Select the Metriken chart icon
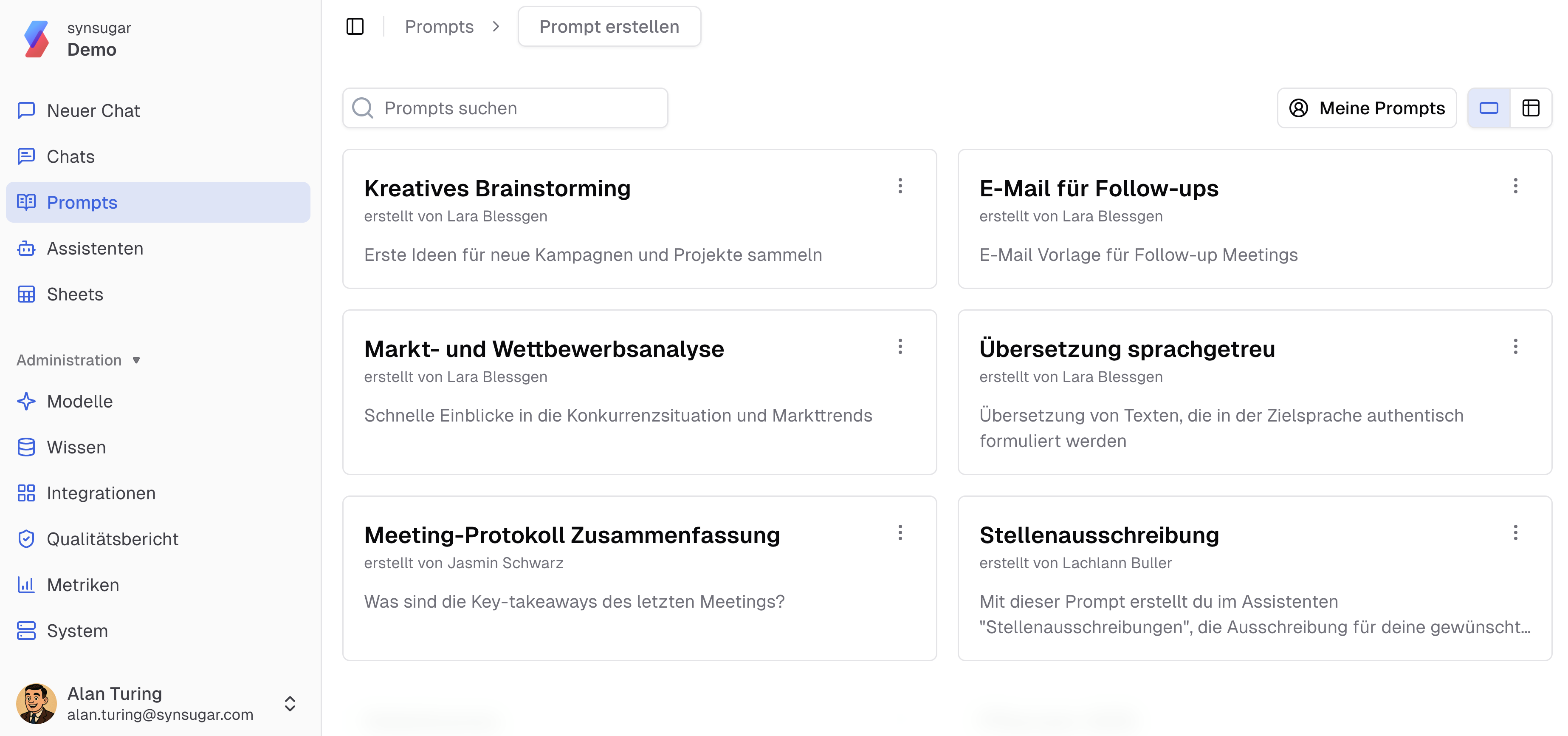 click(x=26, y=585)
